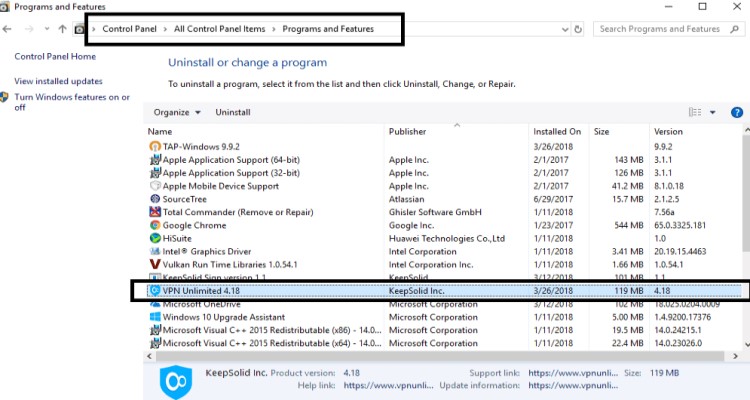The width and height of the screenshot is (750, 400).
Task: Click the VPN Unlimited shield icon
Action: (155, 290)
